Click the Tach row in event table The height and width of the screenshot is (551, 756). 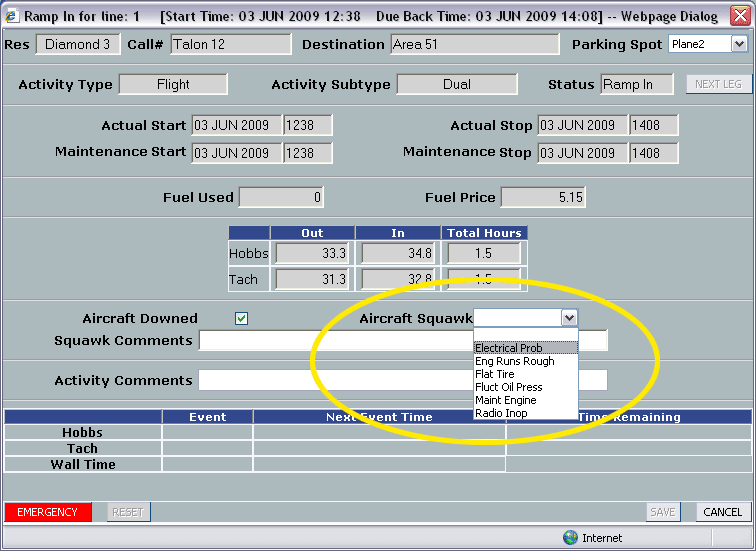tap(378, 448)
